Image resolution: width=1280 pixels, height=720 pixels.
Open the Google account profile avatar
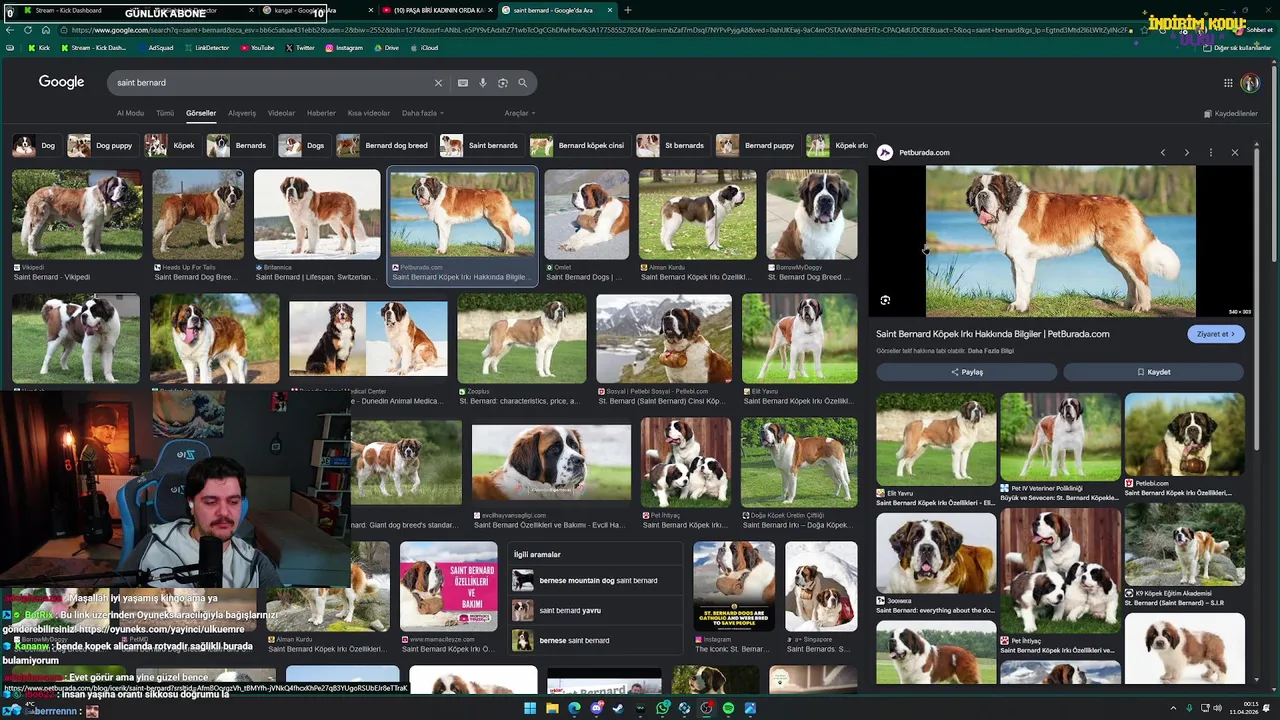[1250, 83]
